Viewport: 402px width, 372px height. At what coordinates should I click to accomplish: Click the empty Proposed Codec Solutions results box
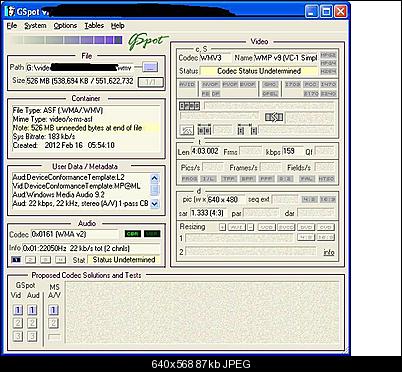(x=202, y=312)
